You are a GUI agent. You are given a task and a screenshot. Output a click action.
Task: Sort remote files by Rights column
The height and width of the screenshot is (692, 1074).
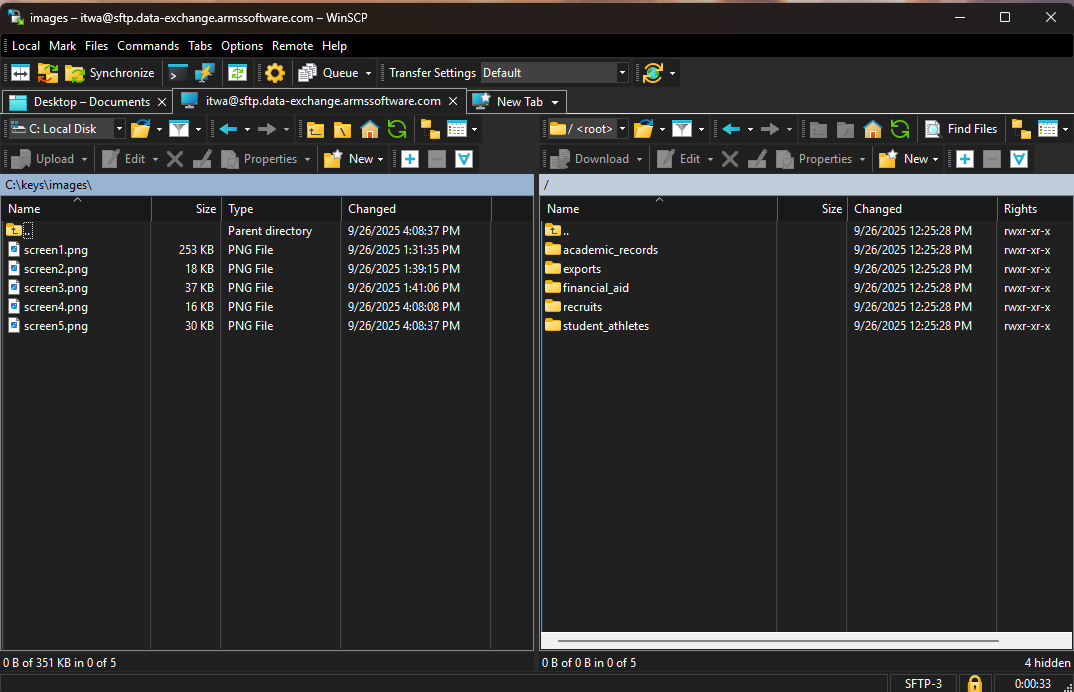[1034, 209]
